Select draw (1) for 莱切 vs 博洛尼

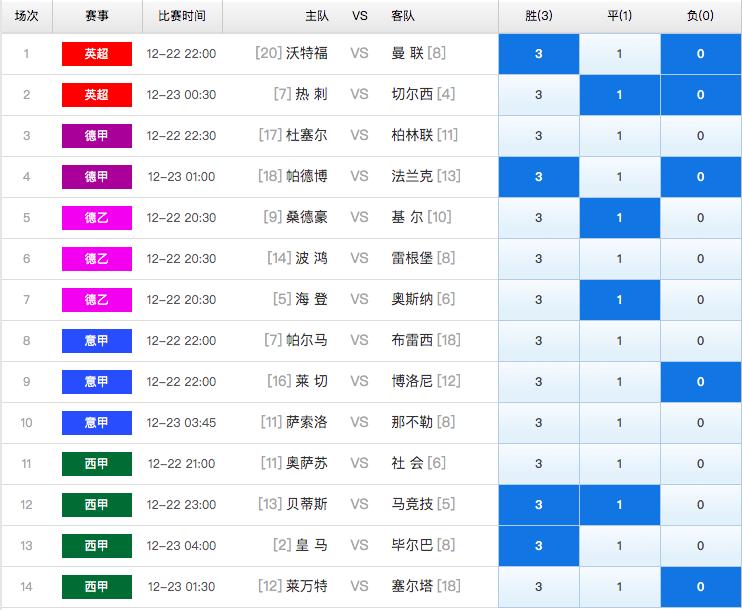point(619,382)
